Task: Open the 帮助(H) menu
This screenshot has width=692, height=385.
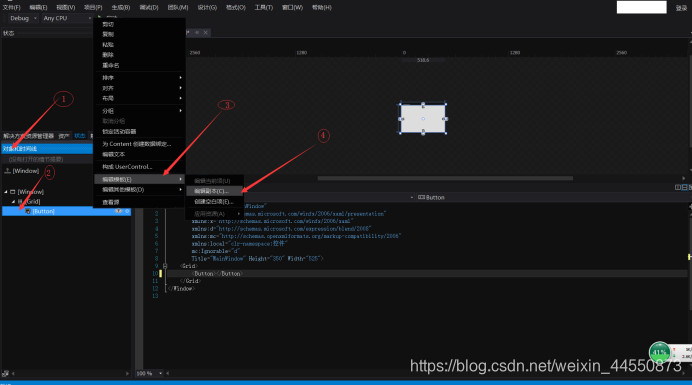Action: click(x=321, y=8)
